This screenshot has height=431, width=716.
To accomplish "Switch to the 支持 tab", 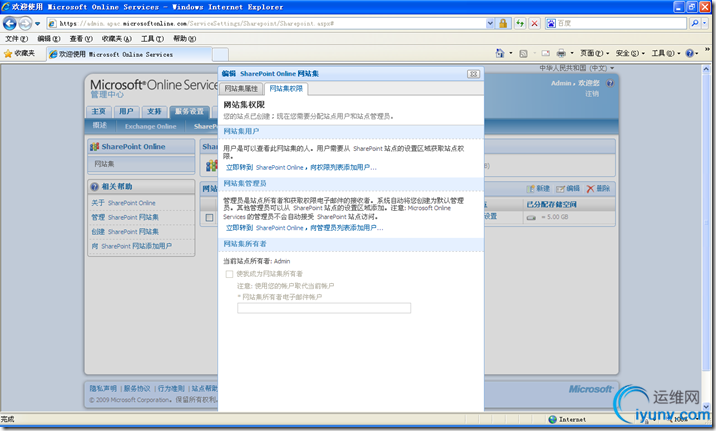I will (x=154, y=111).
